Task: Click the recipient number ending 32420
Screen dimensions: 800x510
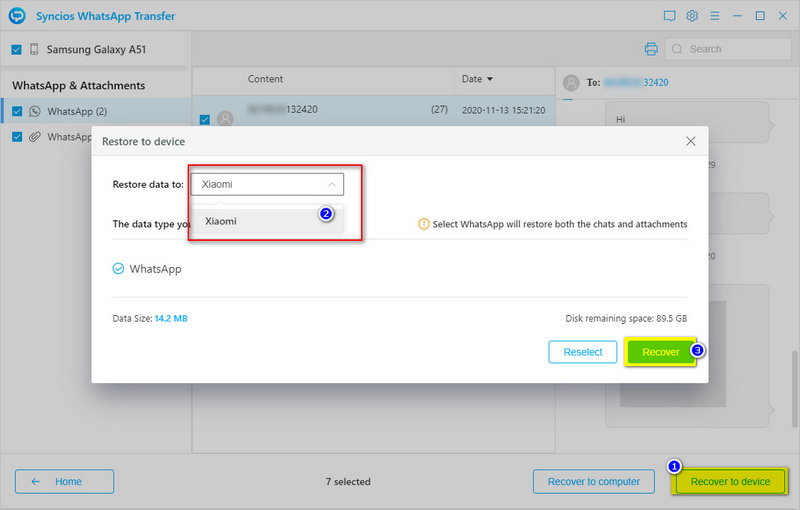Action: click(636, 83)
